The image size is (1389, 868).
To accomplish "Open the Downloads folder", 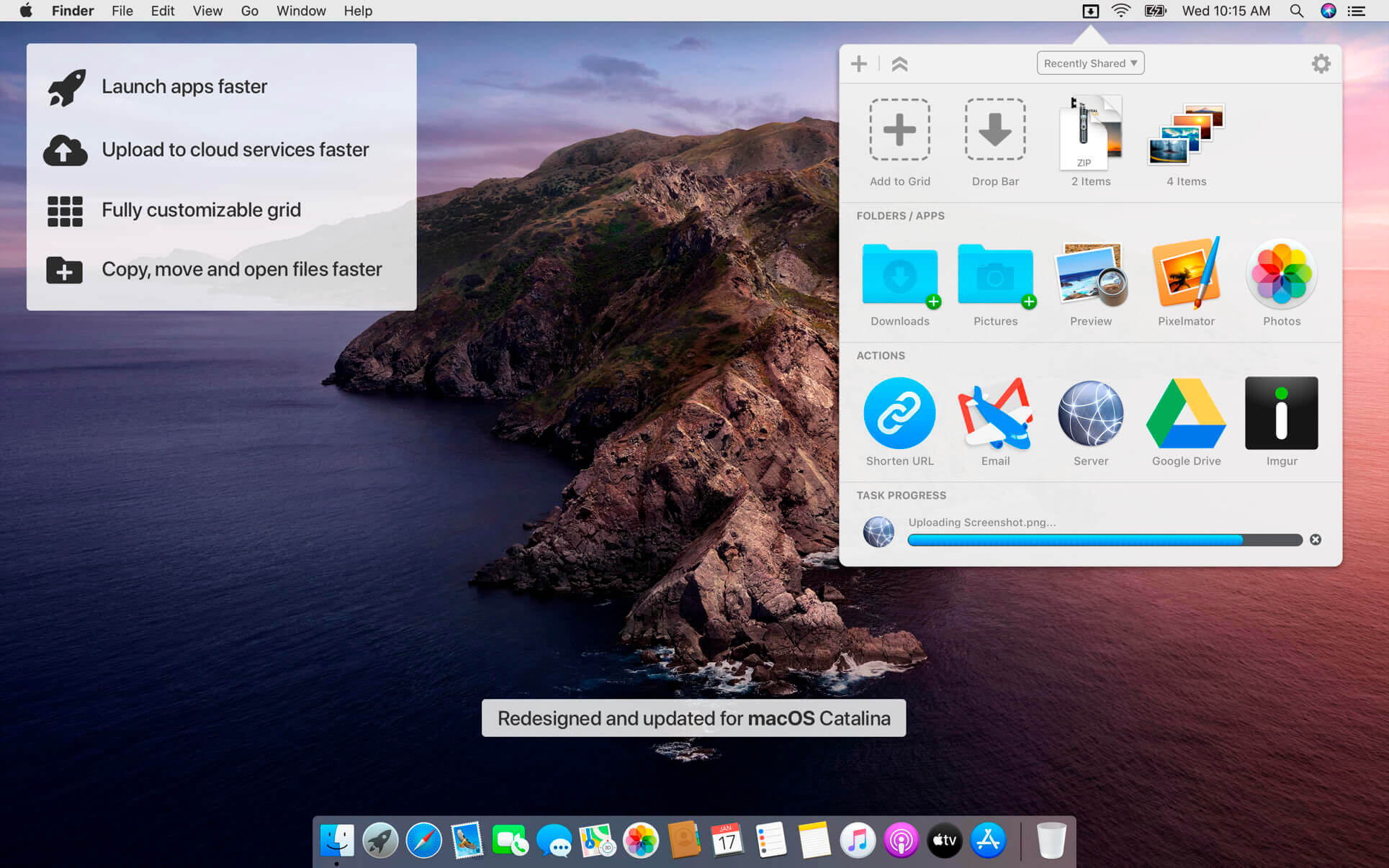I will (x=899, y=274).
